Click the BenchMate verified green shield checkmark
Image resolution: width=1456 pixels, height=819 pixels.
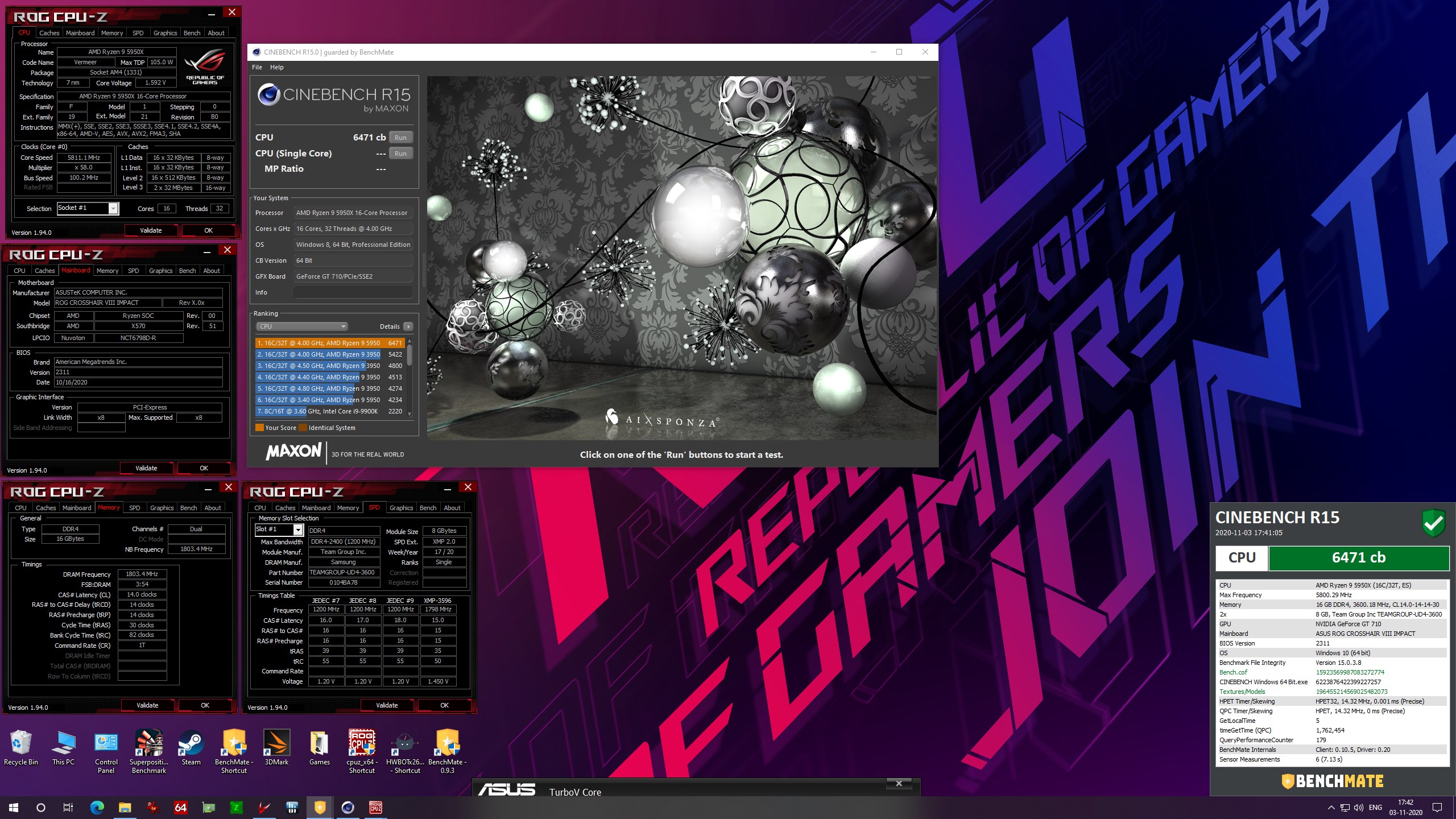(x=1433, y=523)
